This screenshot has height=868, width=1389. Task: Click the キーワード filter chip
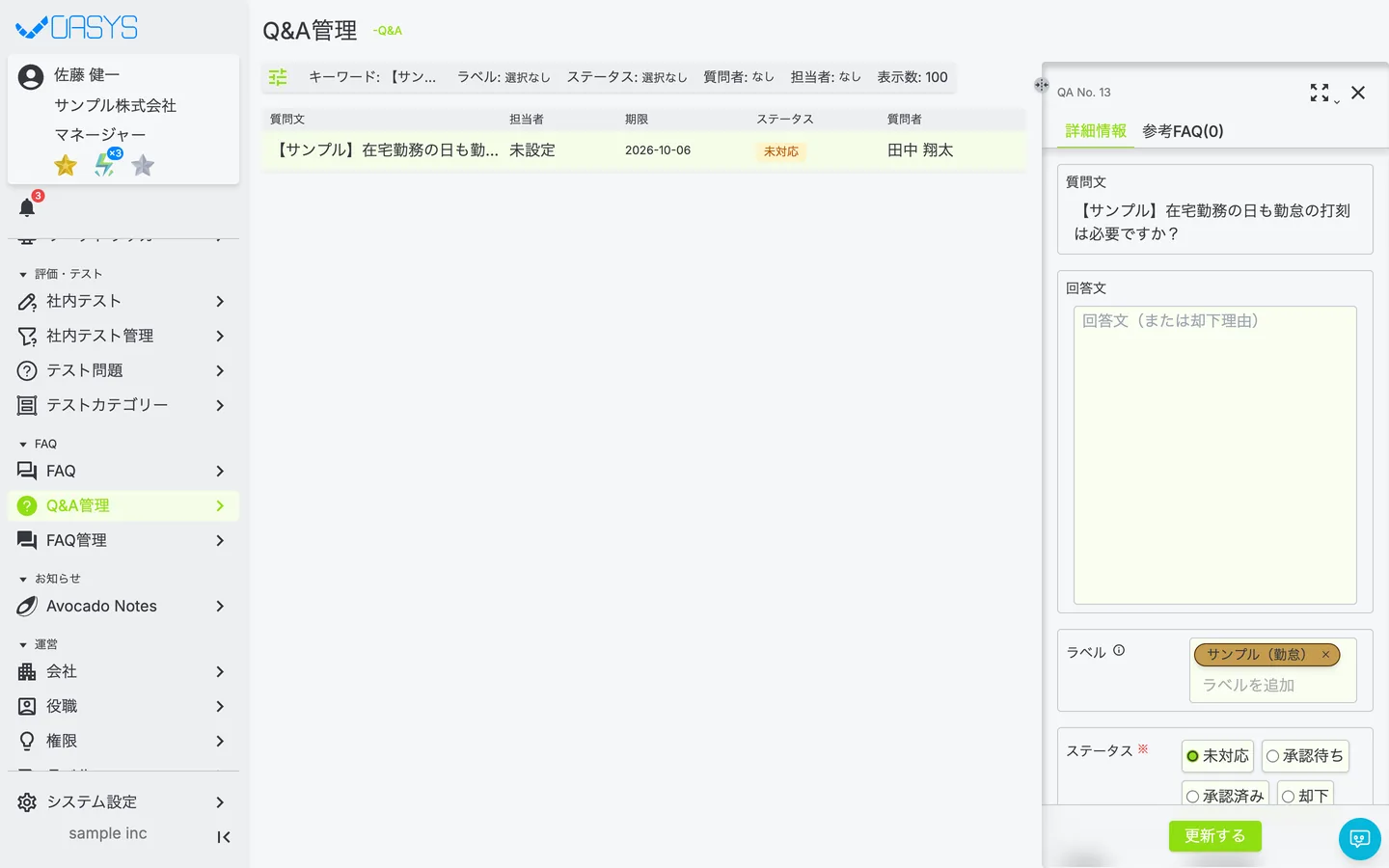pyautogui.click(x=372, y=77)
